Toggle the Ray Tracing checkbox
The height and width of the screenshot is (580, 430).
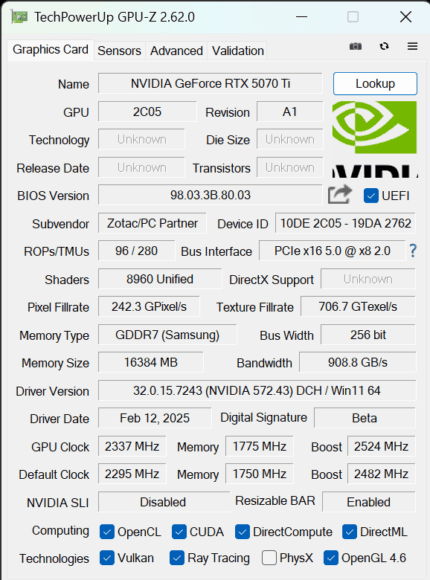(x=177, y=558)
